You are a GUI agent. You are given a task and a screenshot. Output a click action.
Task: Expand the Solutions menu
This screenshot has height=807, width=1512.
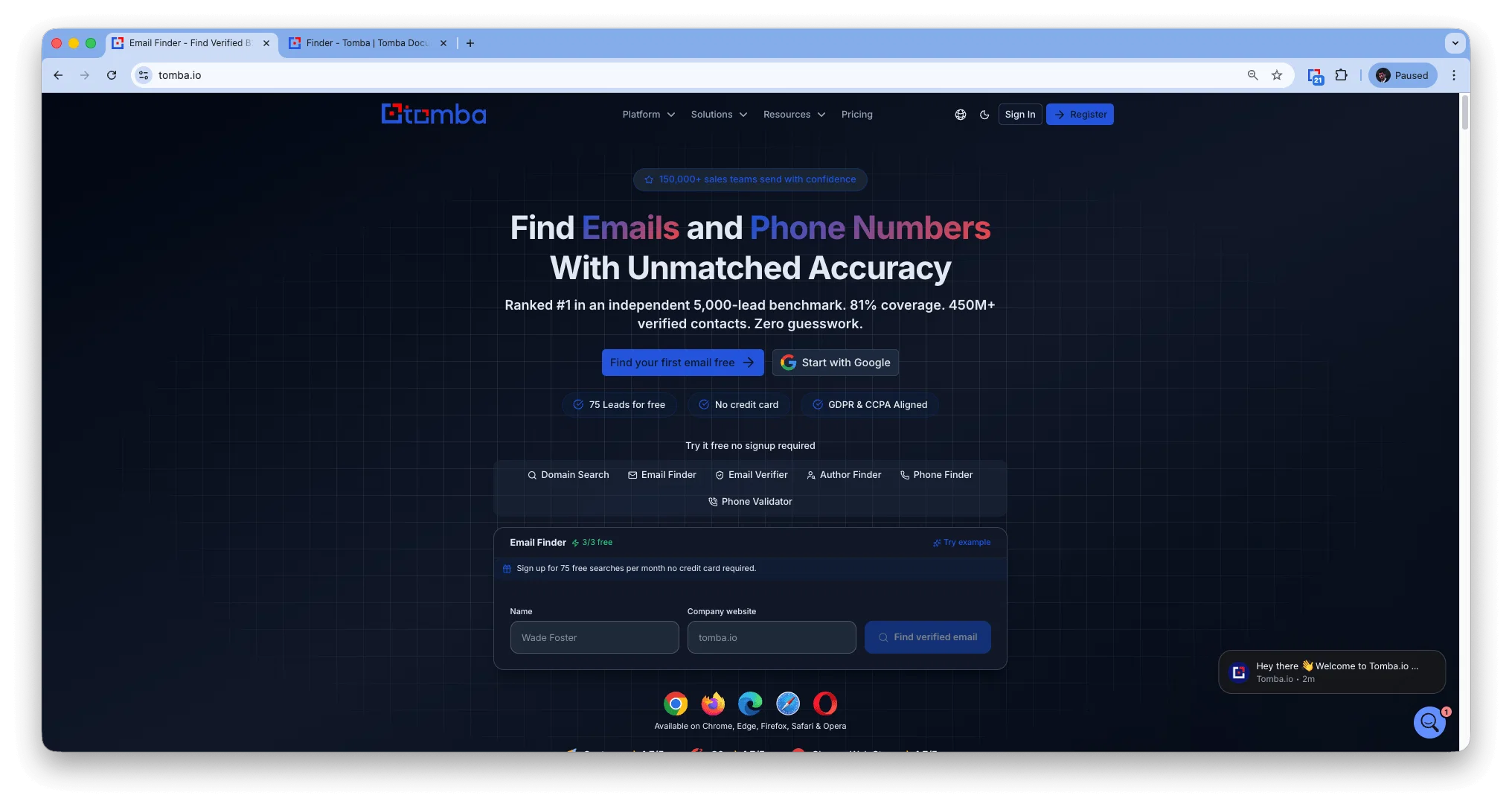[719, 115]
